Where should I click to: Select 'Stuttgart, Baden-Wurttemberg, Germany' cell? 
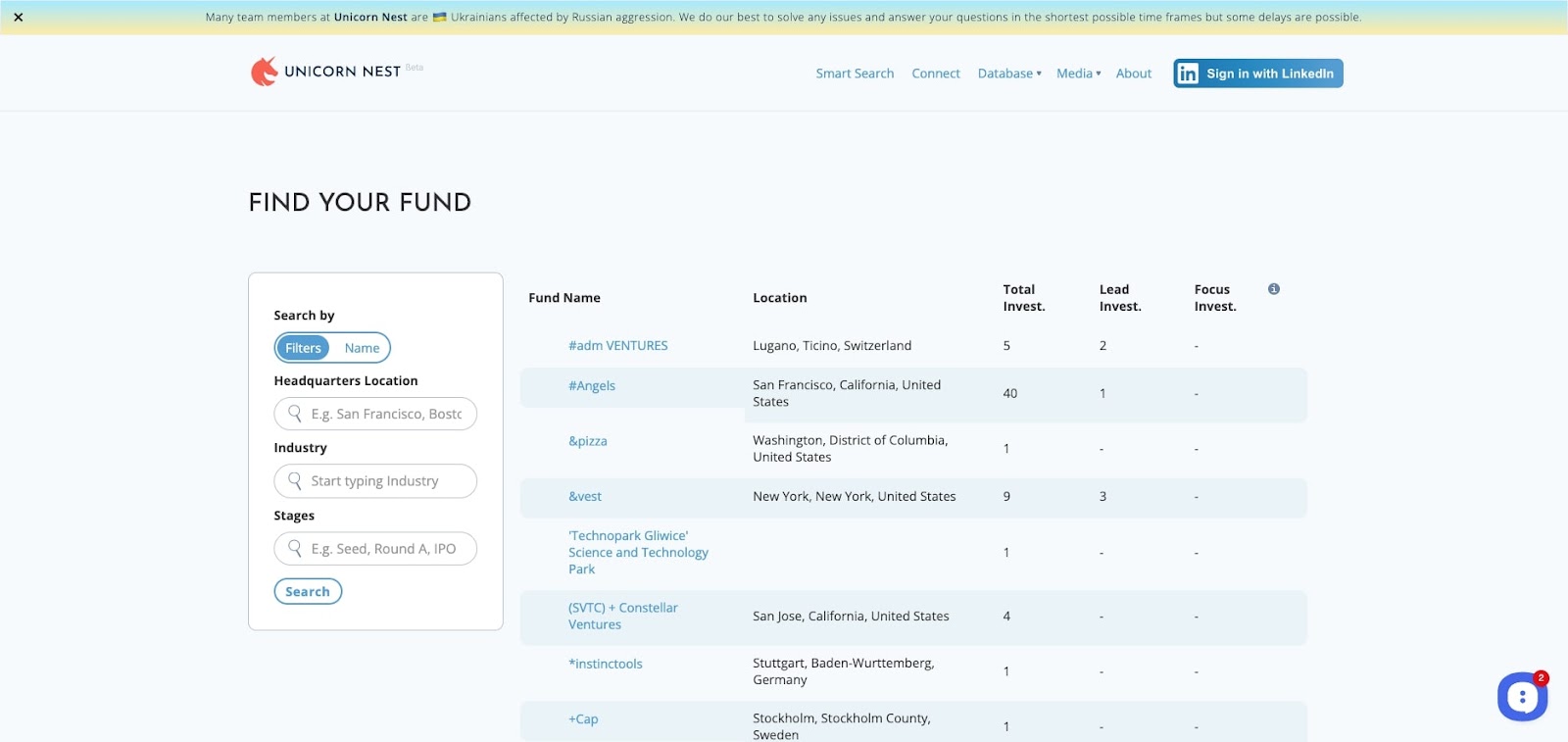(x=844, y=671)
